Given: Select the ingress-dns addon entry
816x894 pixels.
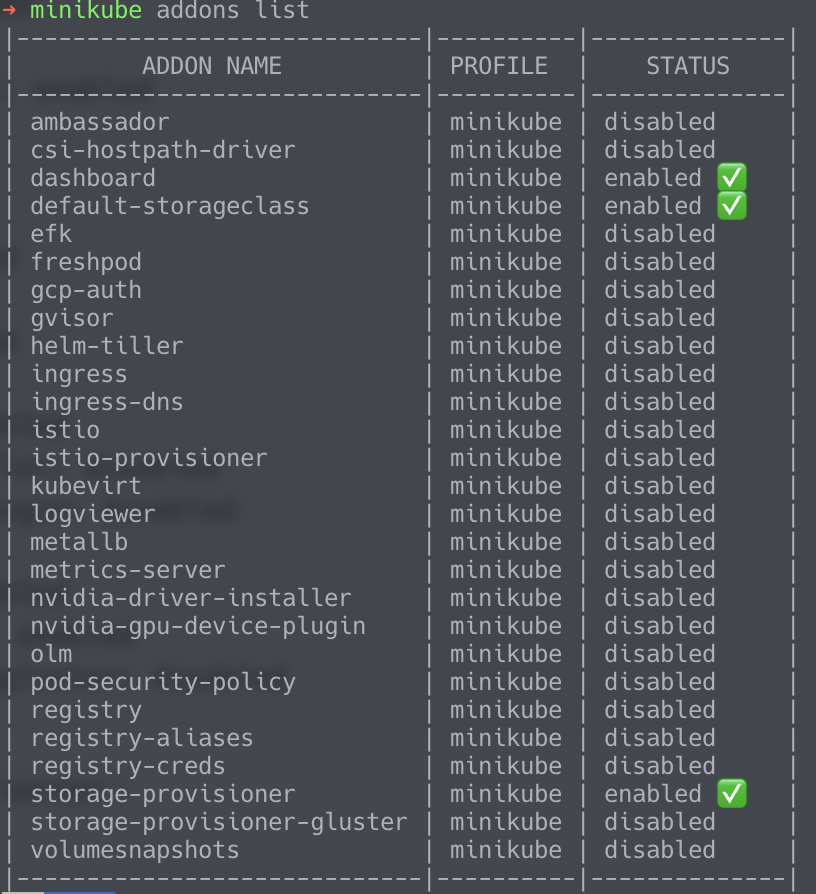Looking at the screenshot, I should (107, 402).
